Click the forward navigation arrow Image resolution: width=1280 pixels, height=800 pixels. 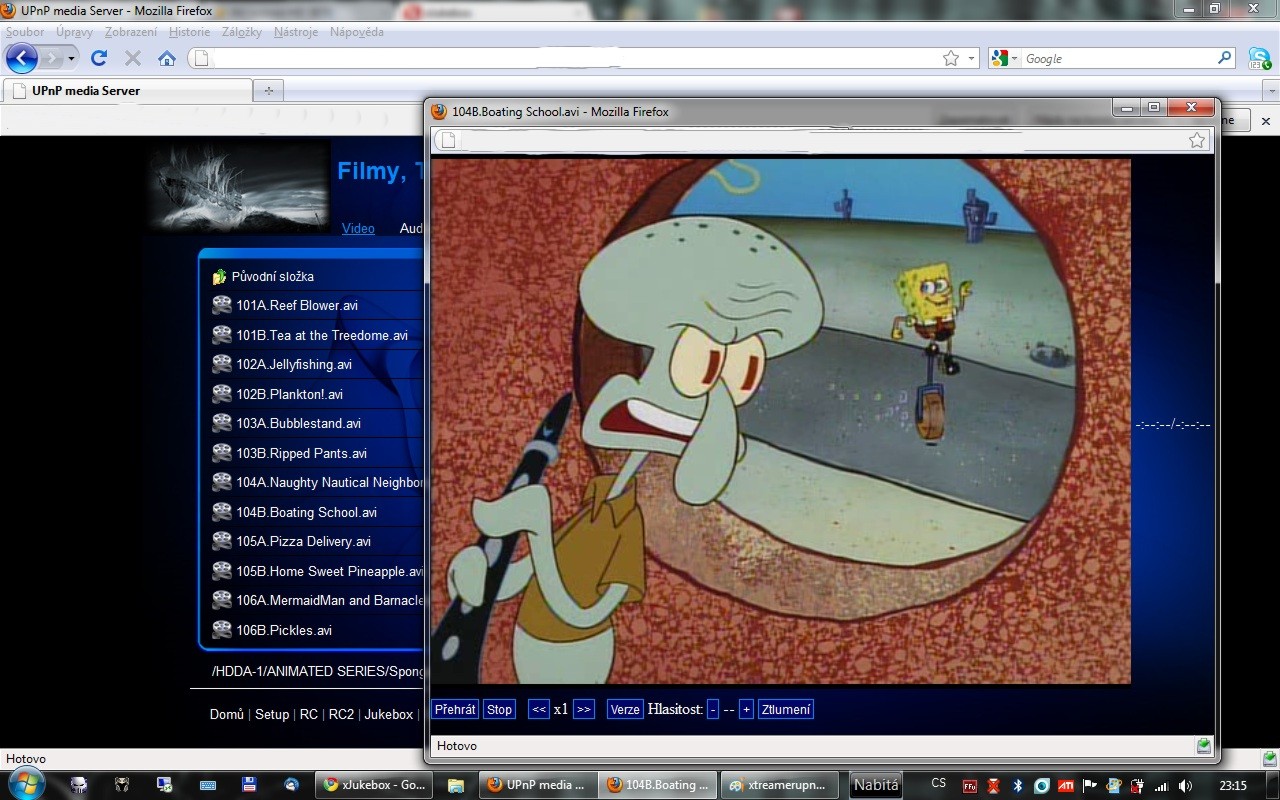51,58
